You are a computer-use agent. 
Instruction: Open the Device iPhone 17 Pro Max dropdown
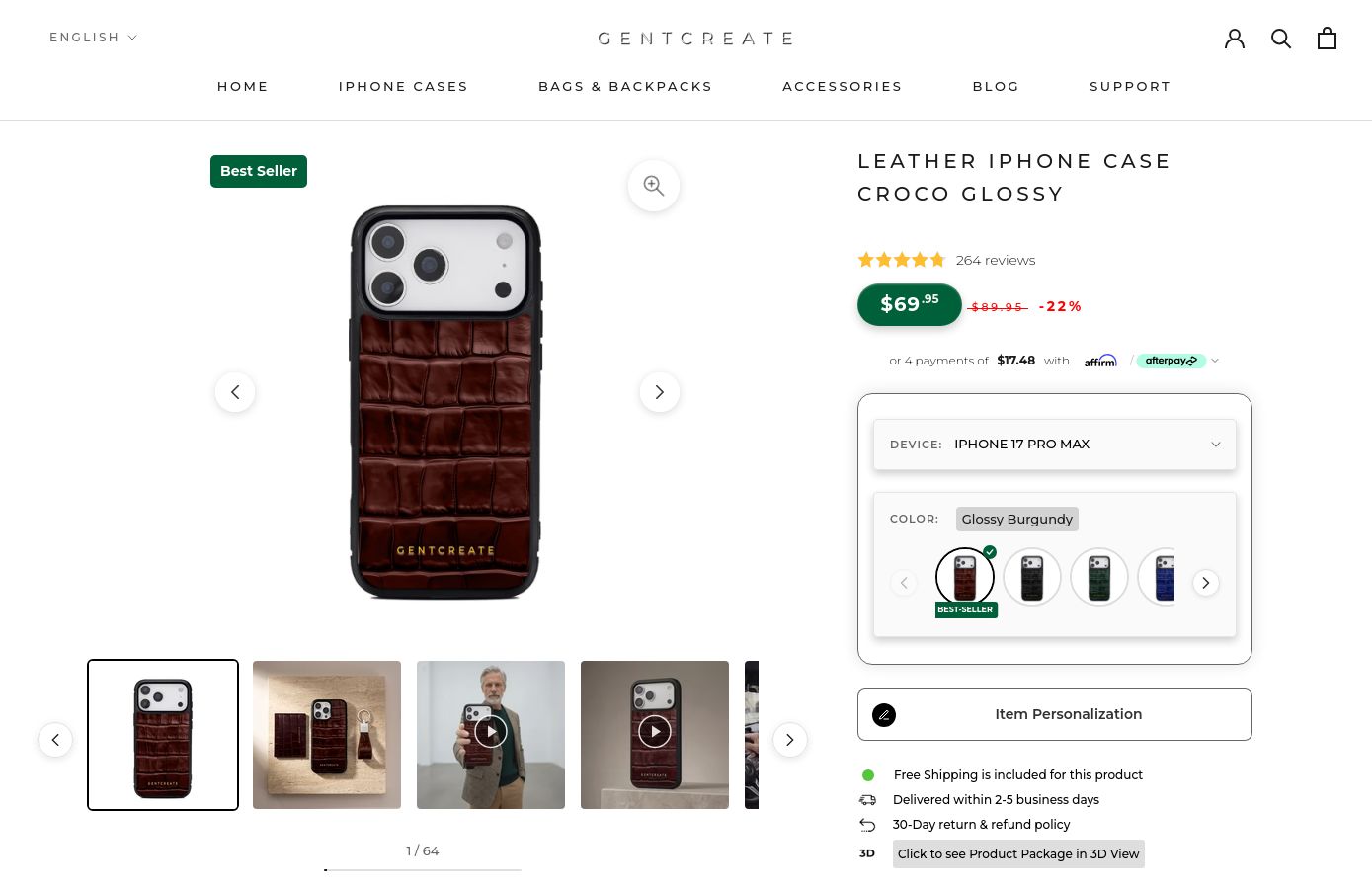(x=1055, y=445)
